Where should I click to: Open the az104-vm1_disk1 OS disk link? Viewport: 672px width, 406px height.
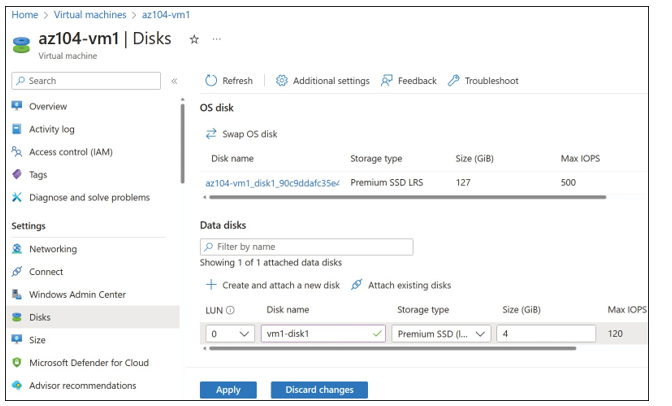273,183
